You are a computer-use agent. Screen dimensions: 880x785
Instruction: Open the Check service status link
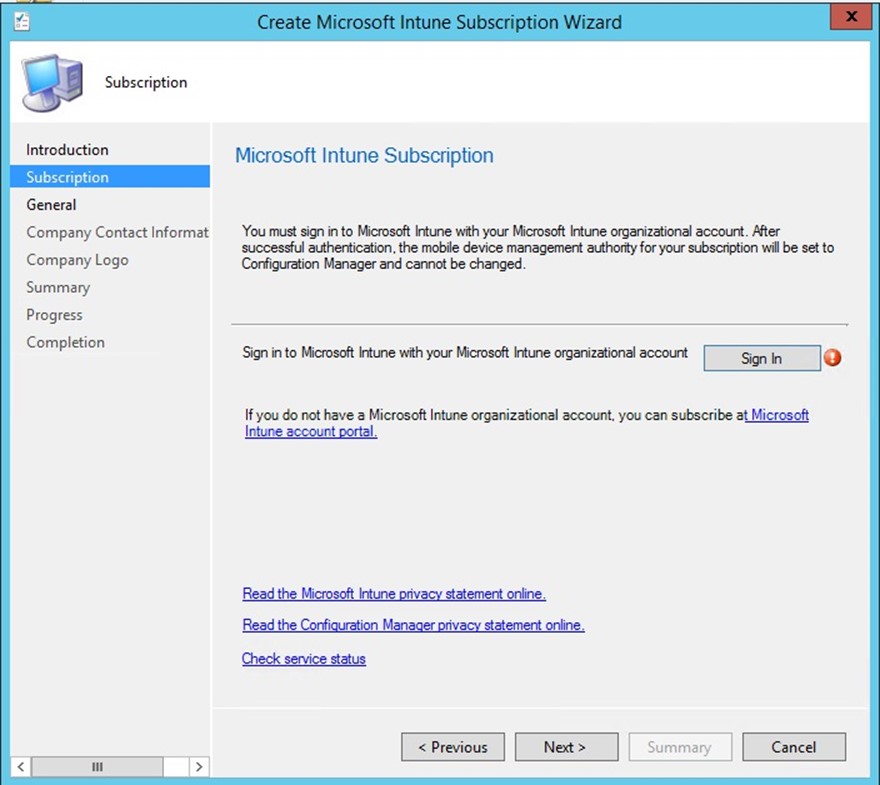tap(304, 659)
